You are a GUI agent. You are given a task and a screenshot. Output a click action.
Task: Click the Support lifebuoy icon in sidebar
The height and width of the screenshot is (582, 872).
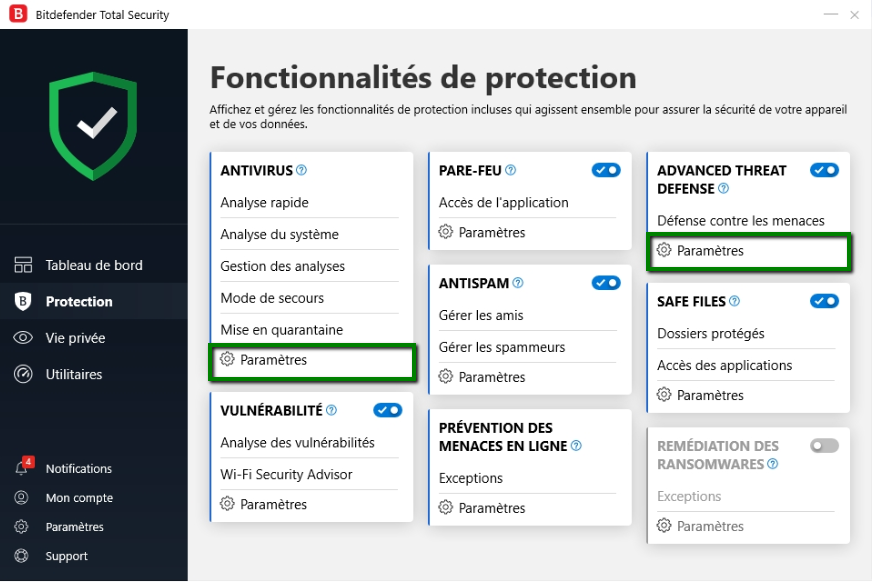[22, 556]
